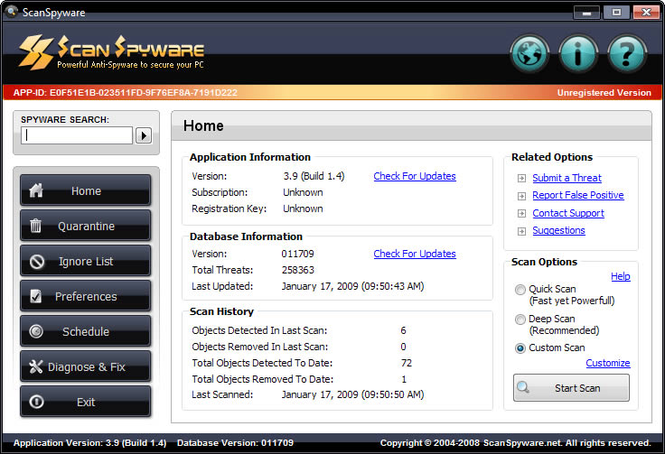Focus the Spyware Search input field
665x454 pixels.
coord(77,135)
